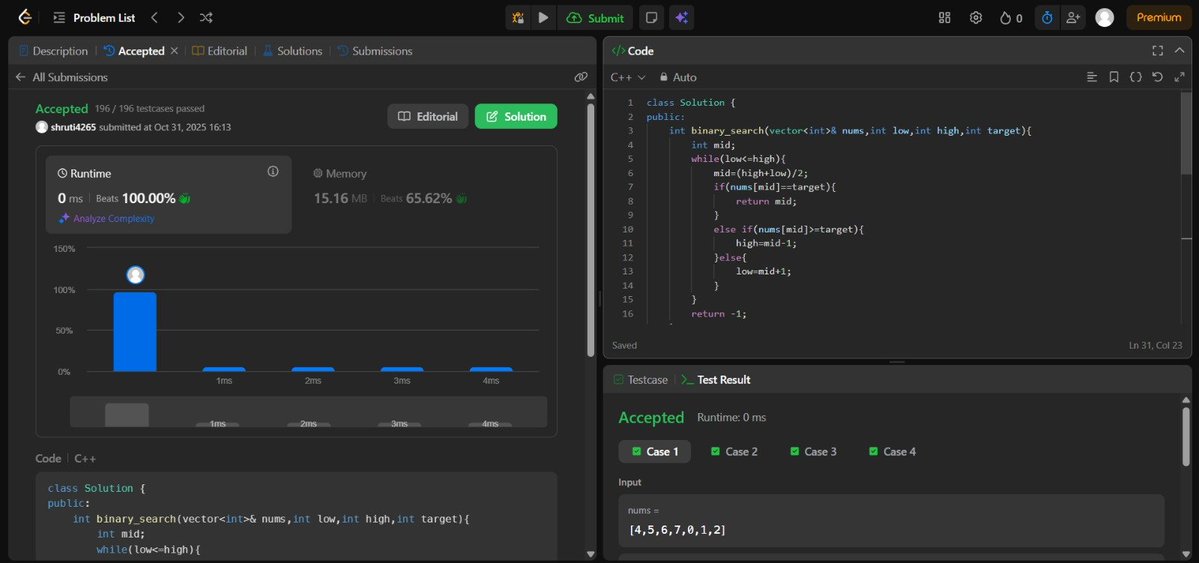Toggle the Auto lock indicator

point(677,77)
